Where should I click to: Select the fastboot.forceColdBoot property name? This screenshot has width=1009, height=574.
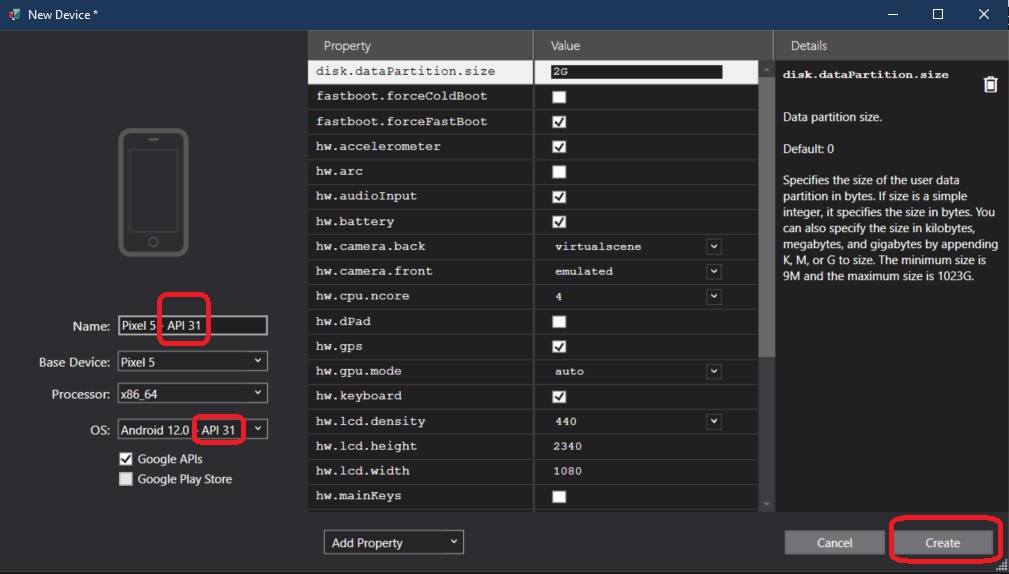(402, 97)
